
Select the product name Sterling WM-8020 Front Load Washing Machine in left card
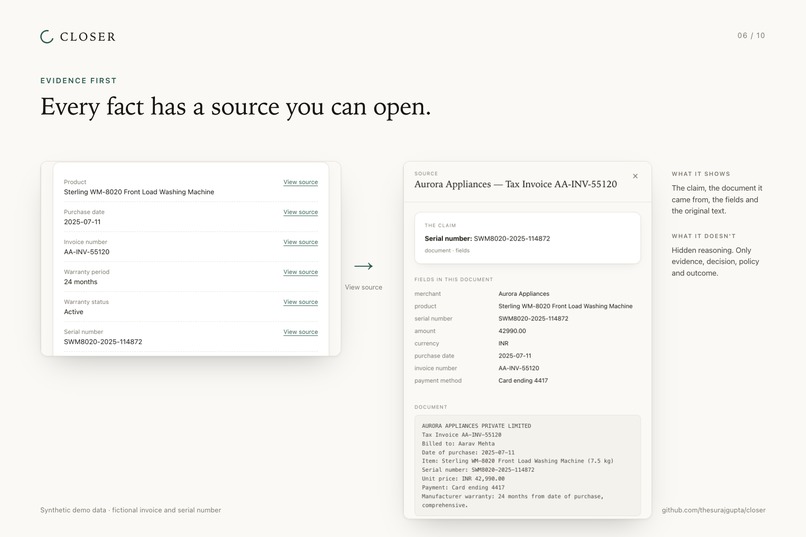[139, 192]
